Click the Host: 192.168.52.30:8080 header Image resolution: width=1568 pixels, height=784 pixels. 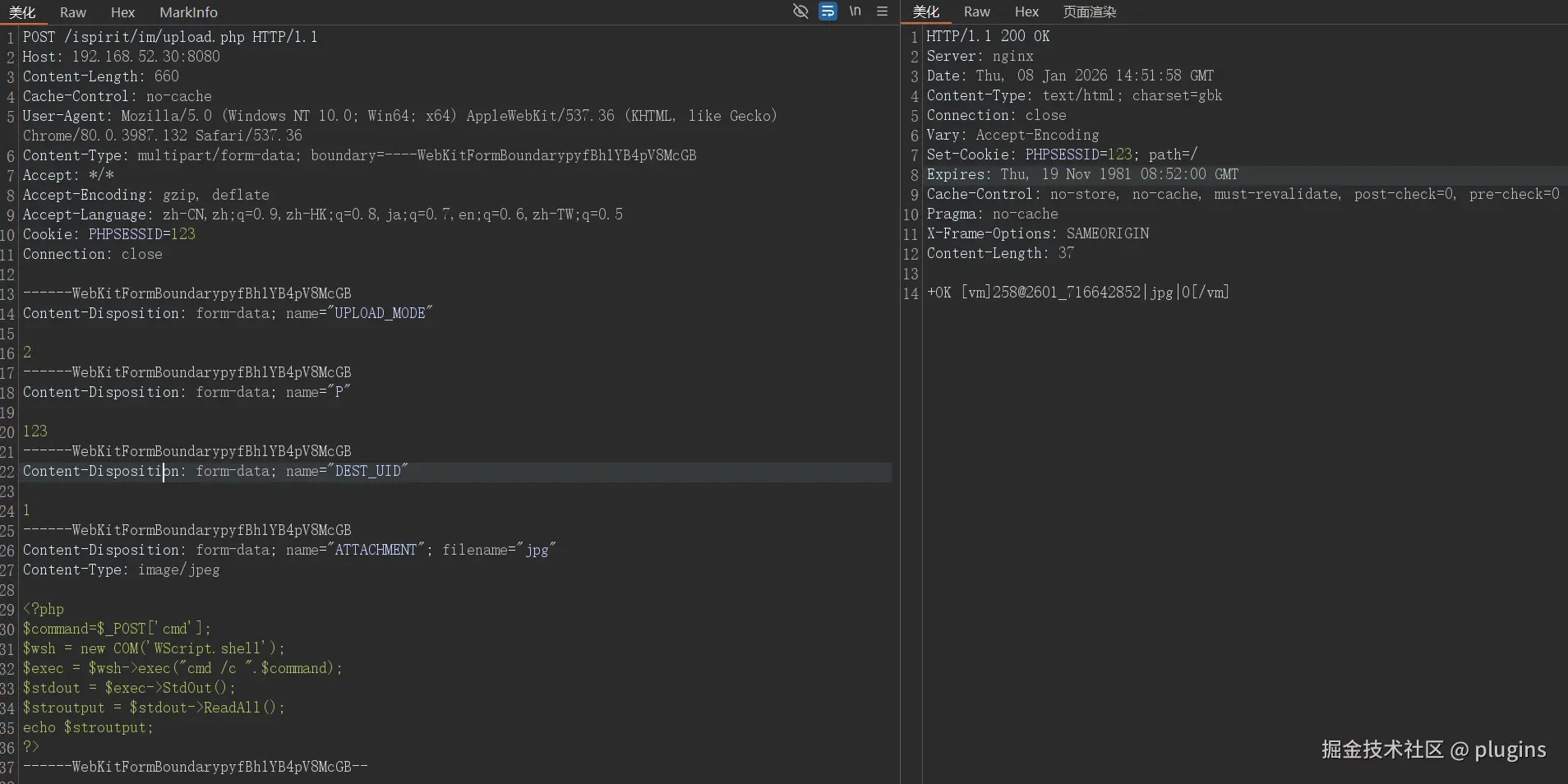coord(122,57)
